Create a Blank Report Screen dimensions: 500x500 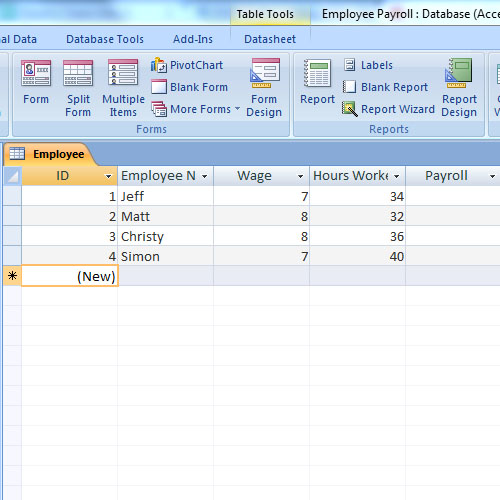(385, 87)
